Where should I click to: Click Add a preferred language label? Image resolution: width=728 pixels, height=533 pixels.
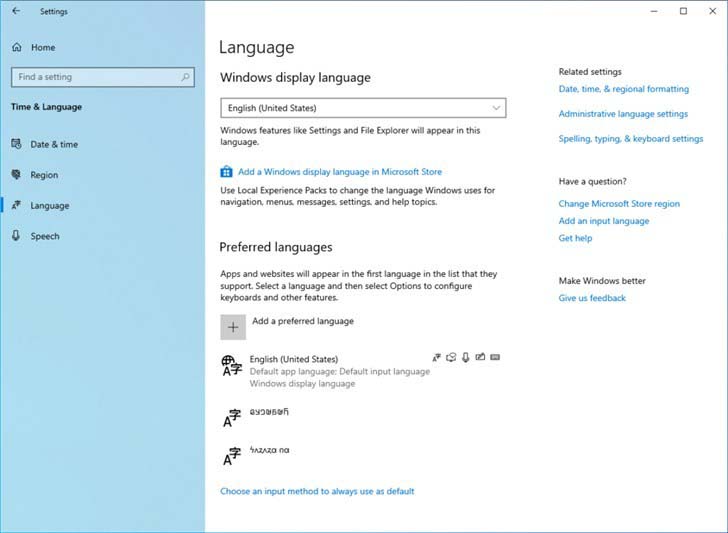click(x=303, y=321)
